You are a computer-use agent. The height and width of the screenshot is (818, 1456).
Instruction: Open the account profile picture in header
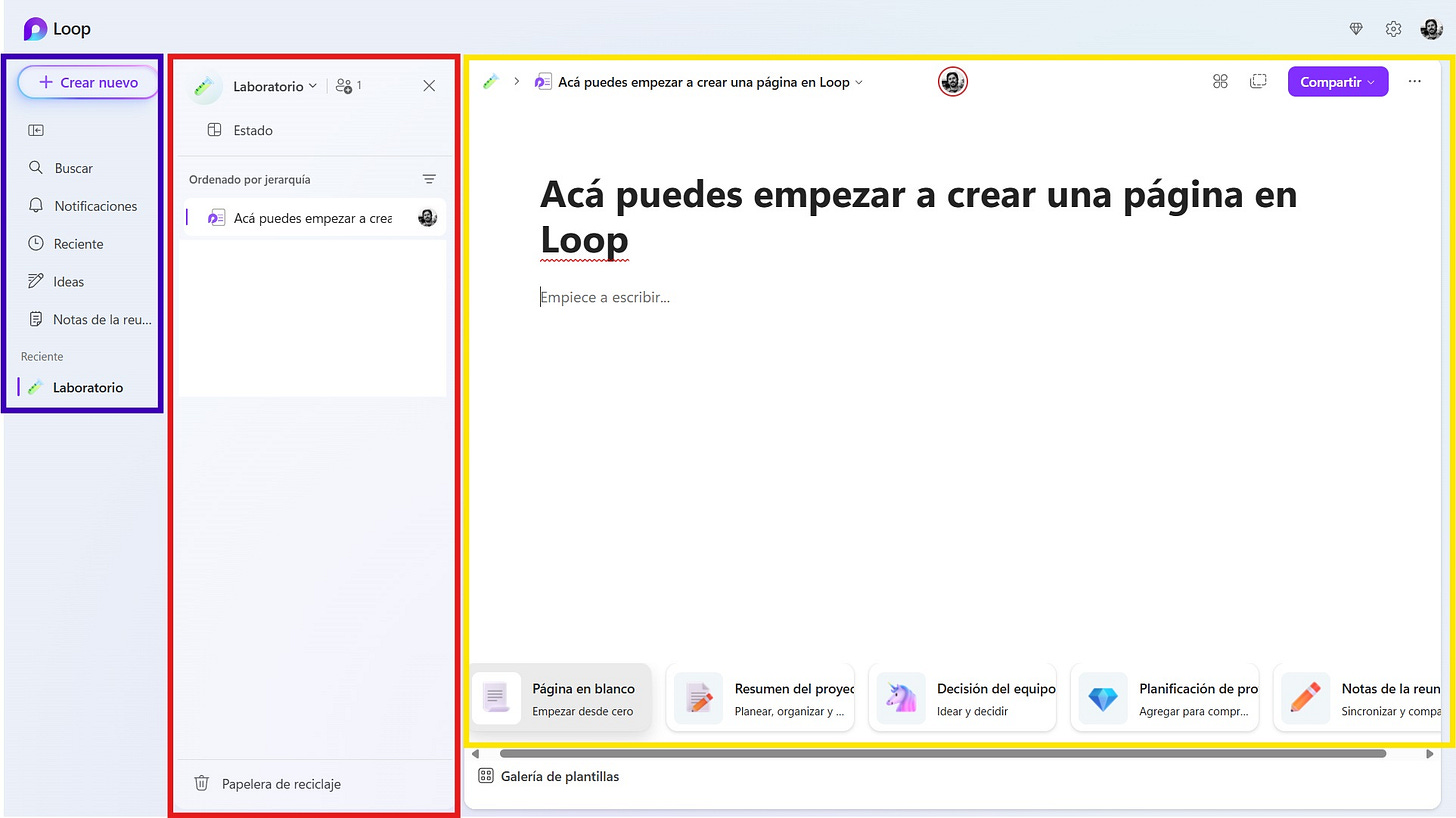click(x=1431, y=29)
